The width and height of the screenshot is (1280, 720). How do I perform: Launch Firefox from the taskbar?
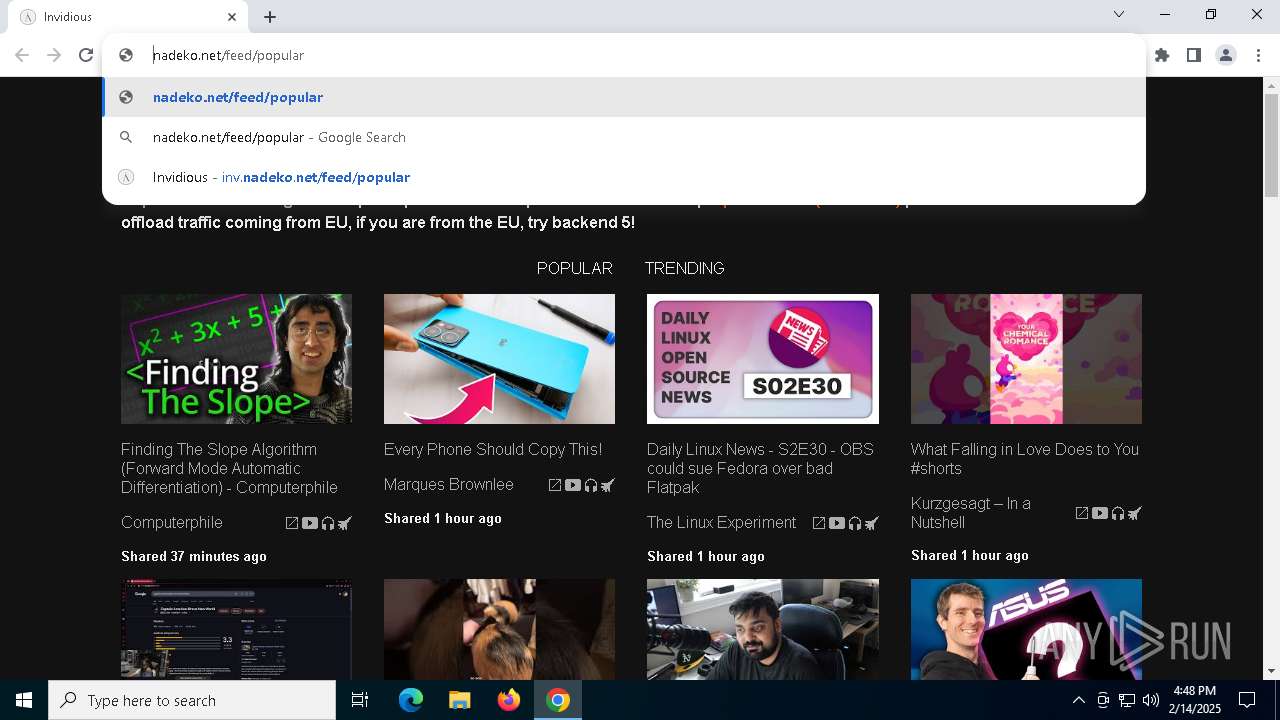[509, 700]
